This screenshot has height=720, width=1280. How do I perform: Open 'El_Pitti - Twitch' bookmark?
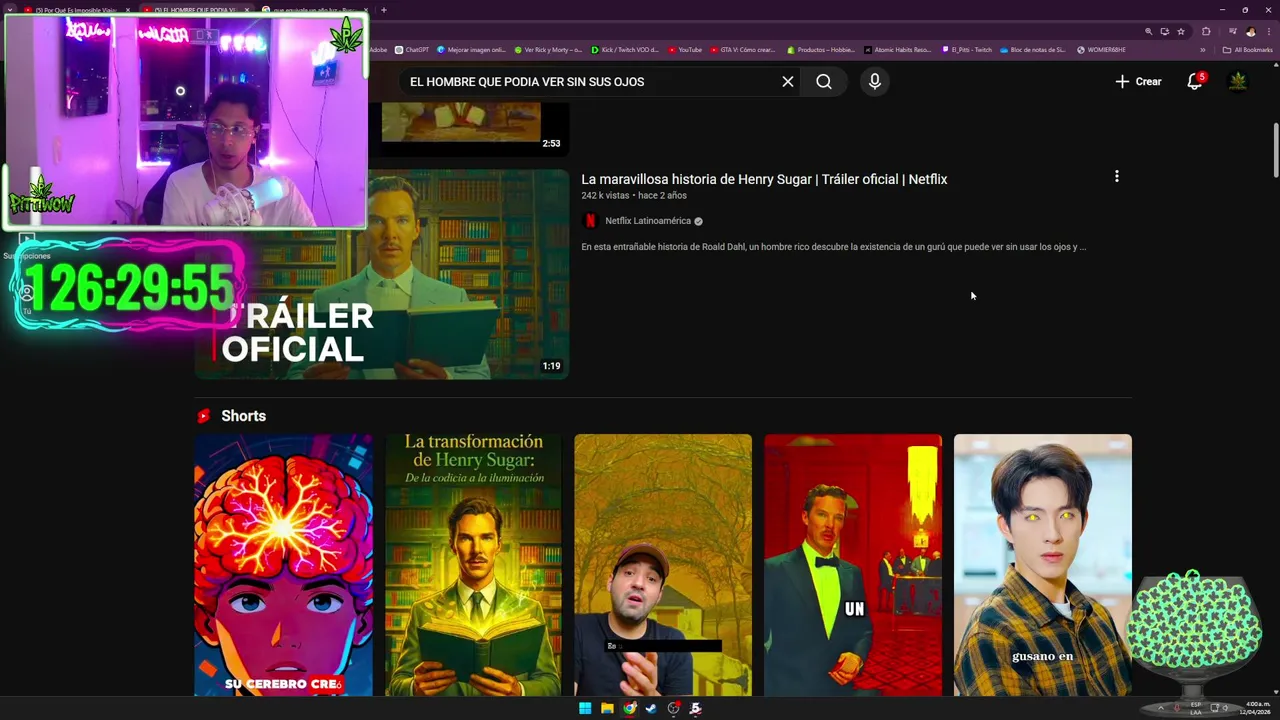[x=967, y=50]
